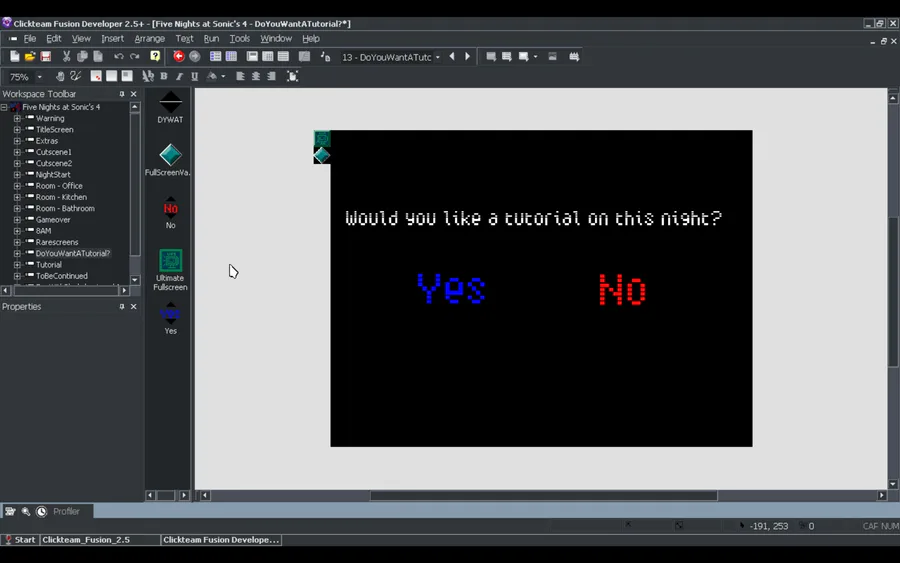Open the Storyboard Editor icon
The image size is (900, 563).
pos(215,56)
